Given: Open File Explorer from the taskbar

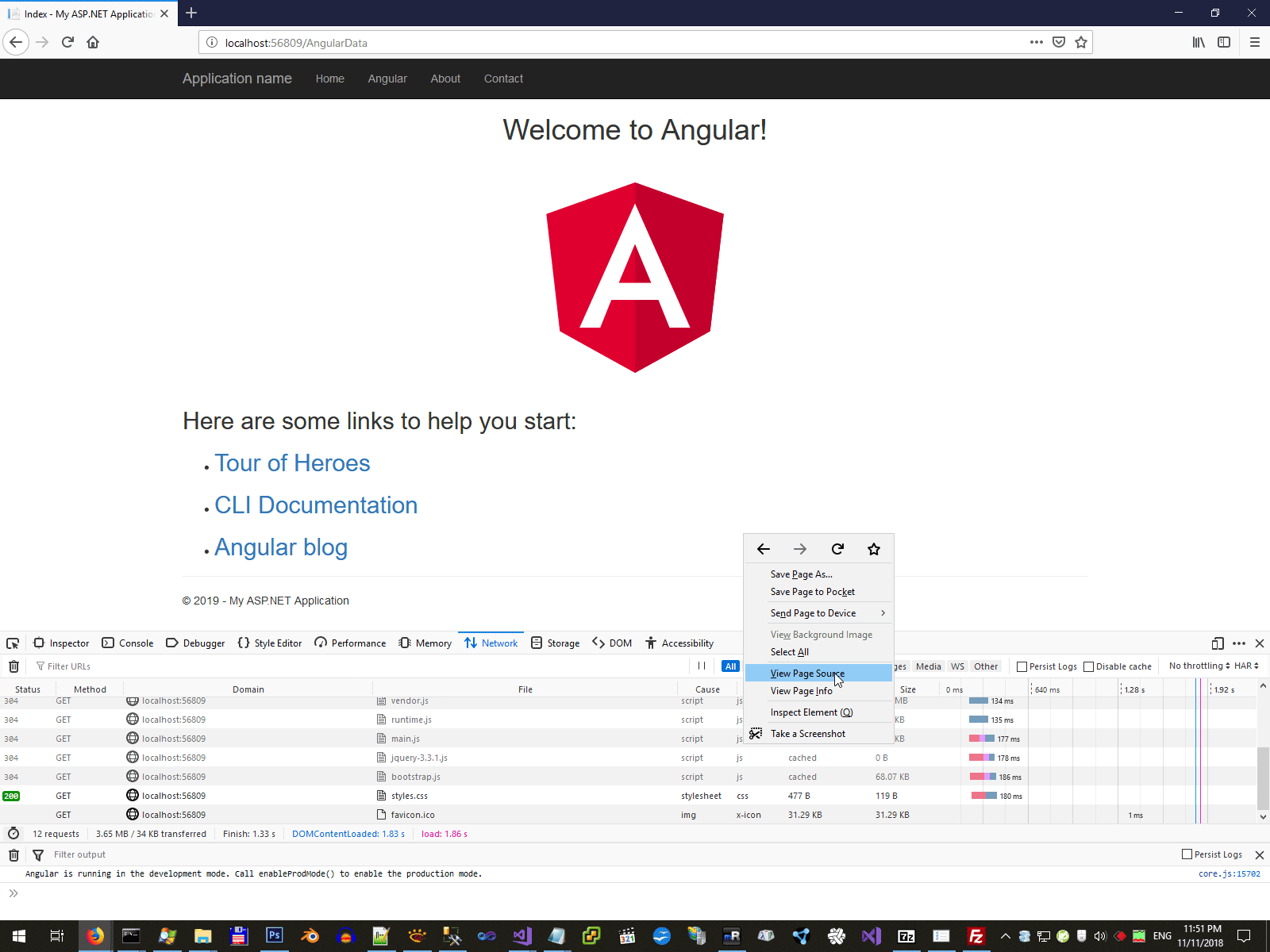Looking at the screenshot, I should [202, 936].
